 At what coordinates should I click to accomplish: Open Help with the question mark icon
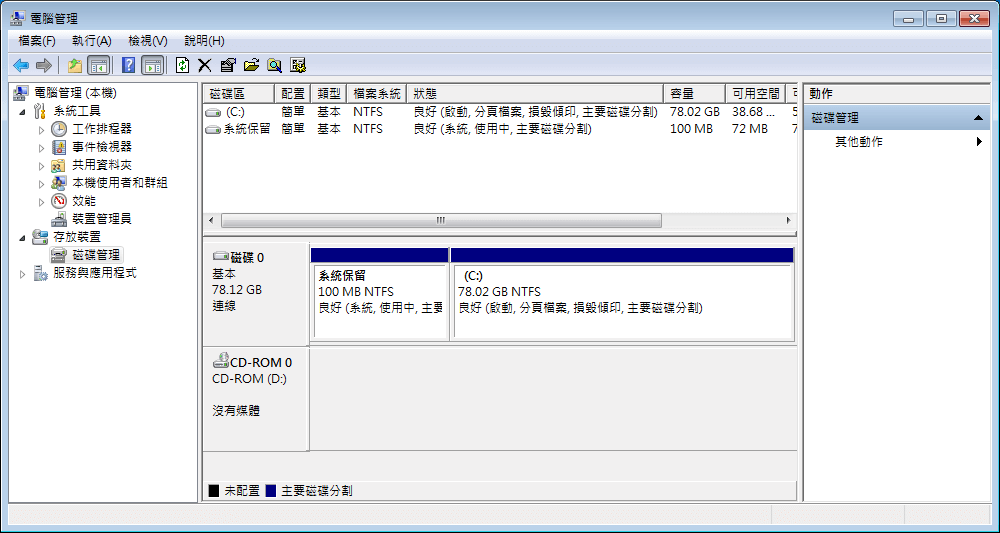coord(128,65)
